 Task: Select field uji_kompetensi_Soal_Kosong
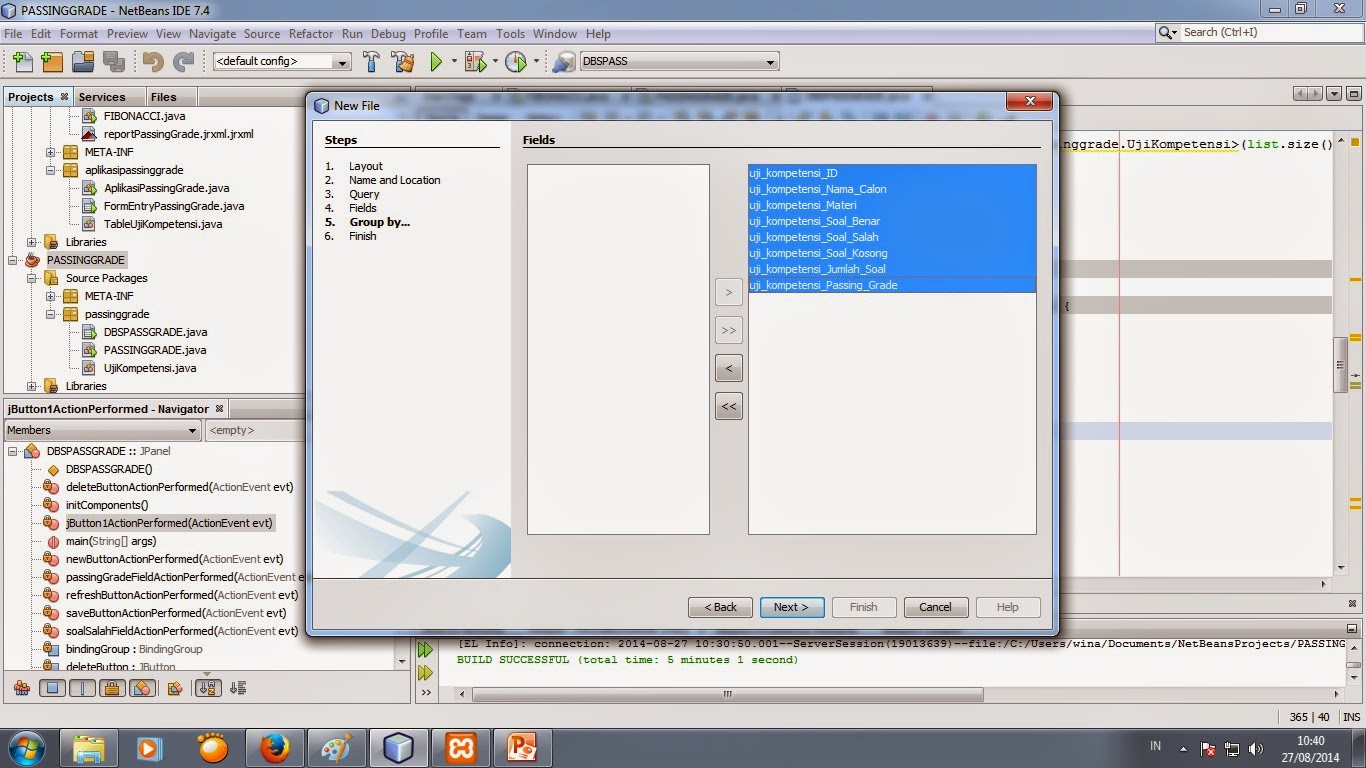892,253
